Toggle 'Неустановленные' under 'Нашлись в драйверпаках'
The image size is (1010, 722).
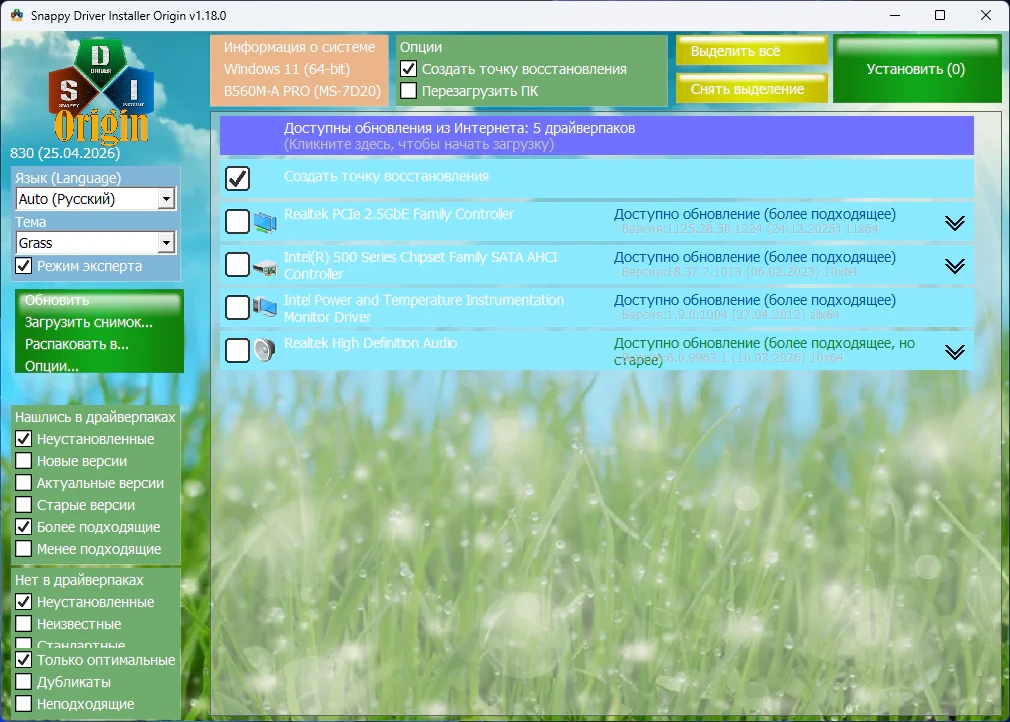click(x=23, y=439)
